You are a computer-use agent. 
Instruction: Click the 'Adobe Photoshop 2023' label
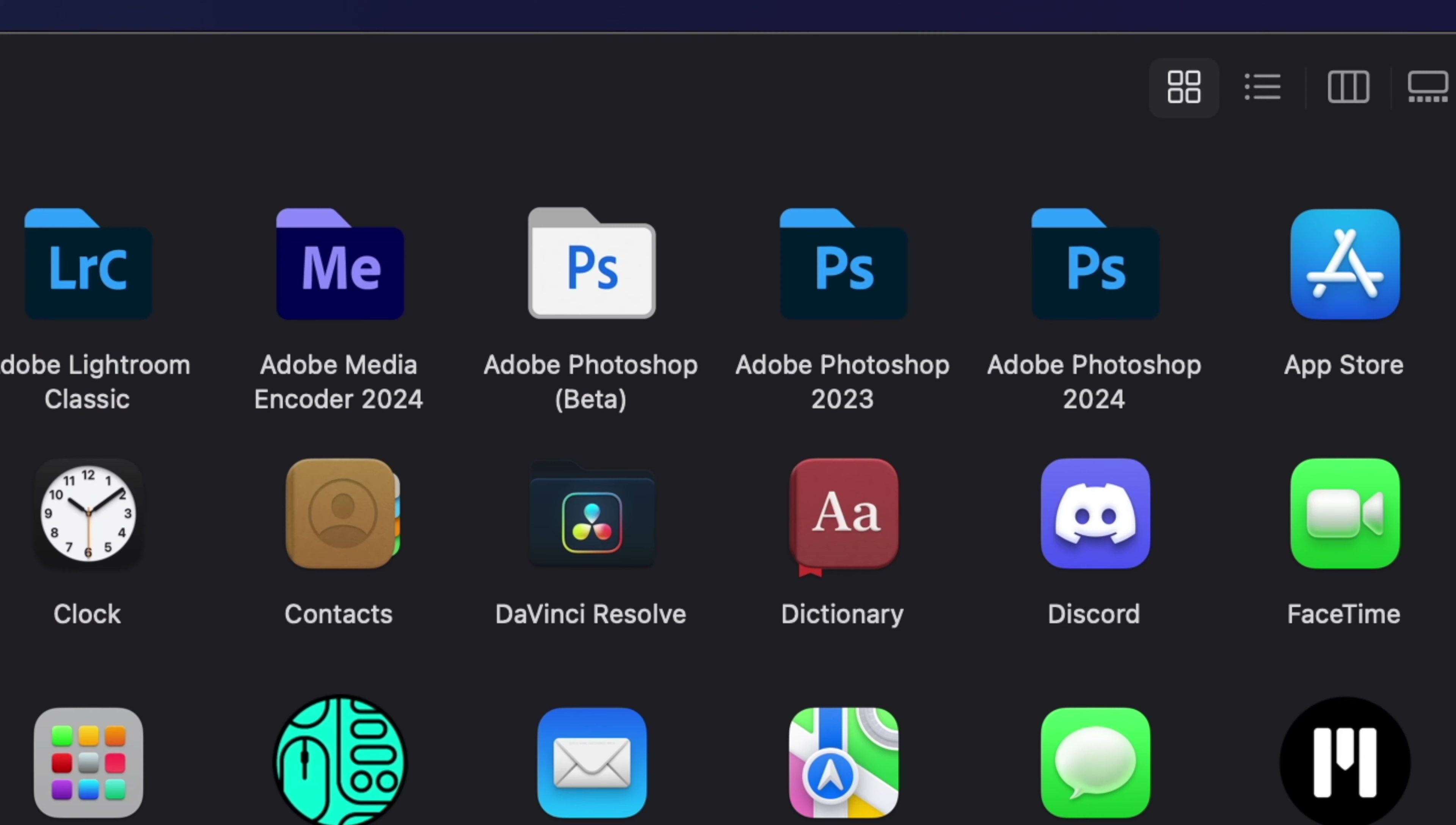843,382
